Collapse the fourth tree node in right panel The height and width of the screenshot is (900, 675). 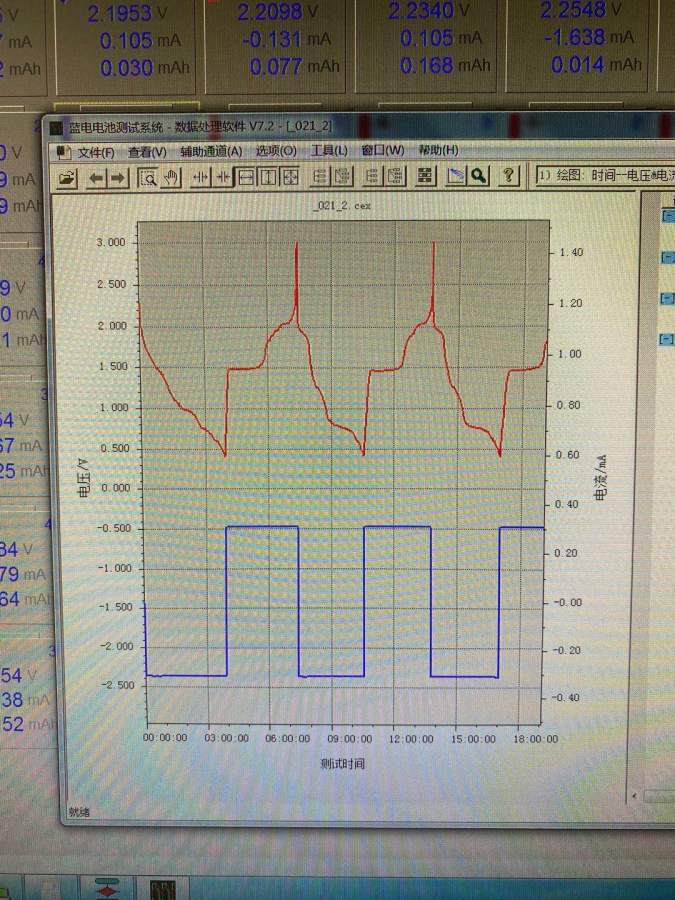point(666,340)
